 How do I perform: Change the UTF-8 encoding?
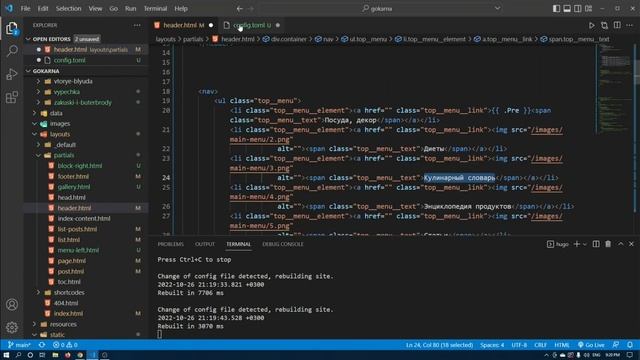[x=519, y=345]
